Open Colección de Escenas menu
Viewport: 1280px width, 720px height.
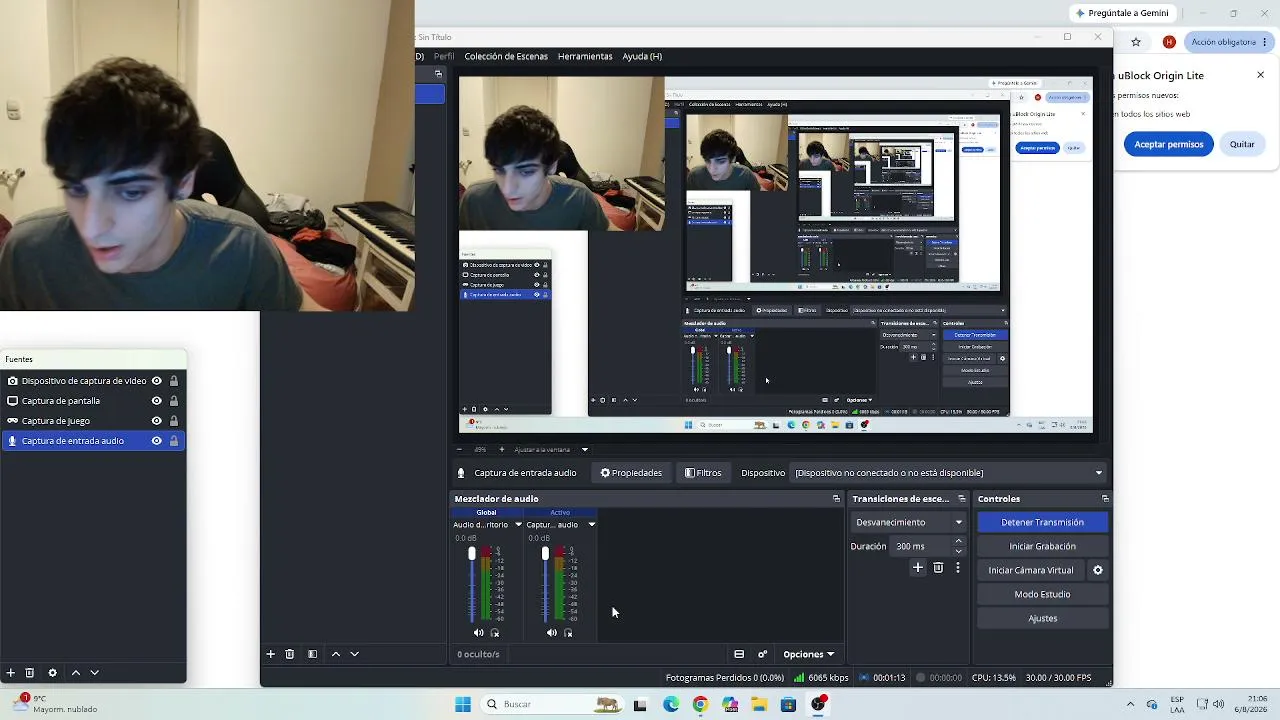[x=506, y=57]
